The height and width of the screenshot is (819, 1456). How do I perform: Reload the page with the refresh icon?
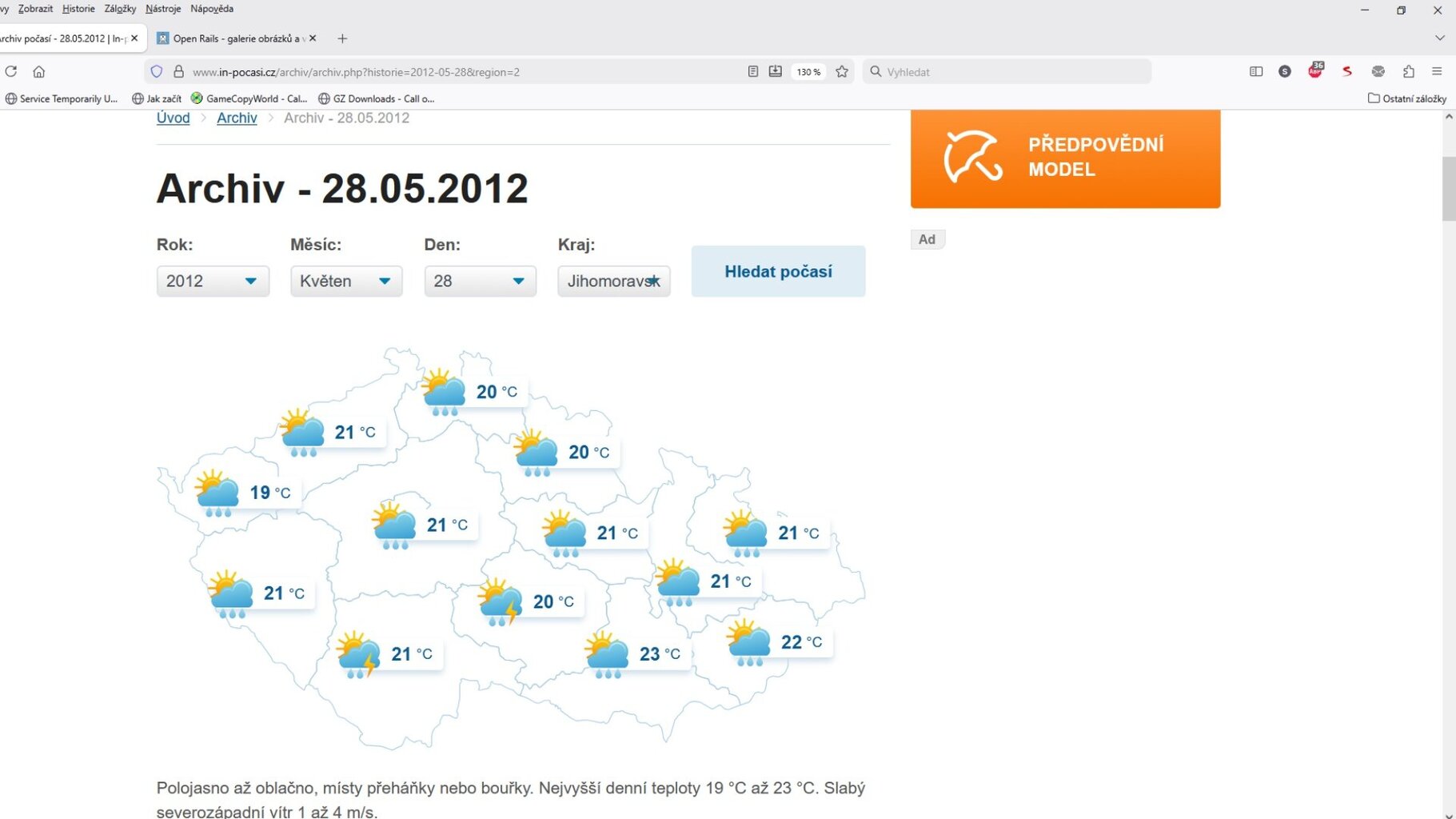tap(11, 71)
